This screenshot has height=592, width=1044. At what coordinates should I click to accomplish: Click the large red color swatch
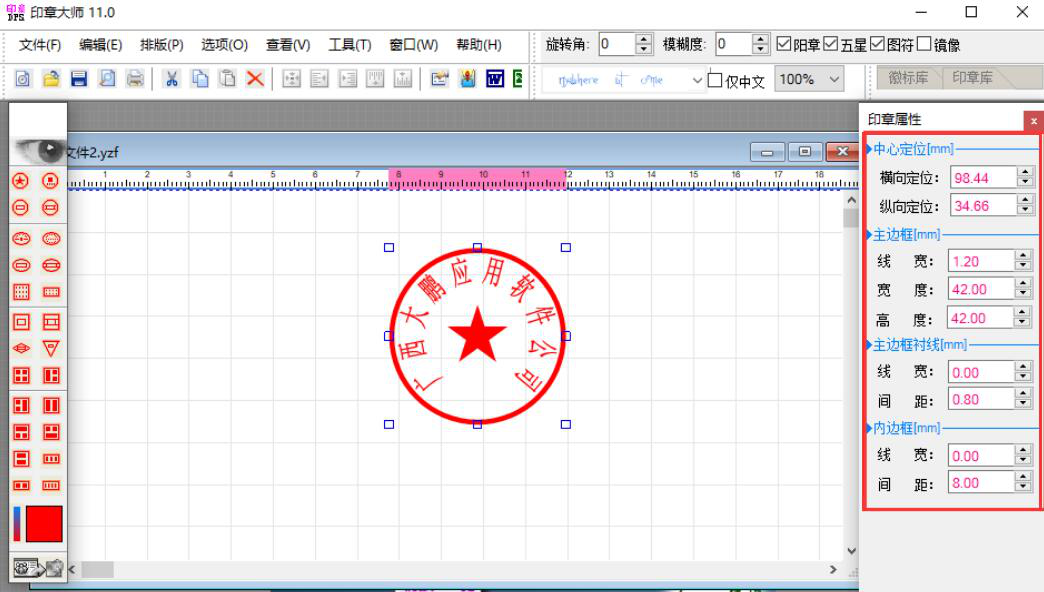(x=44, y=523)
